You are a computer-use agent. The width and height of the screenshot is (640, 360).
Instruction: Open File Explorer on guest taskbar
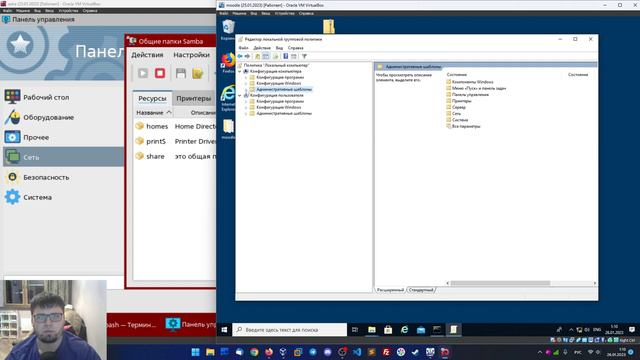coord(372,330)
